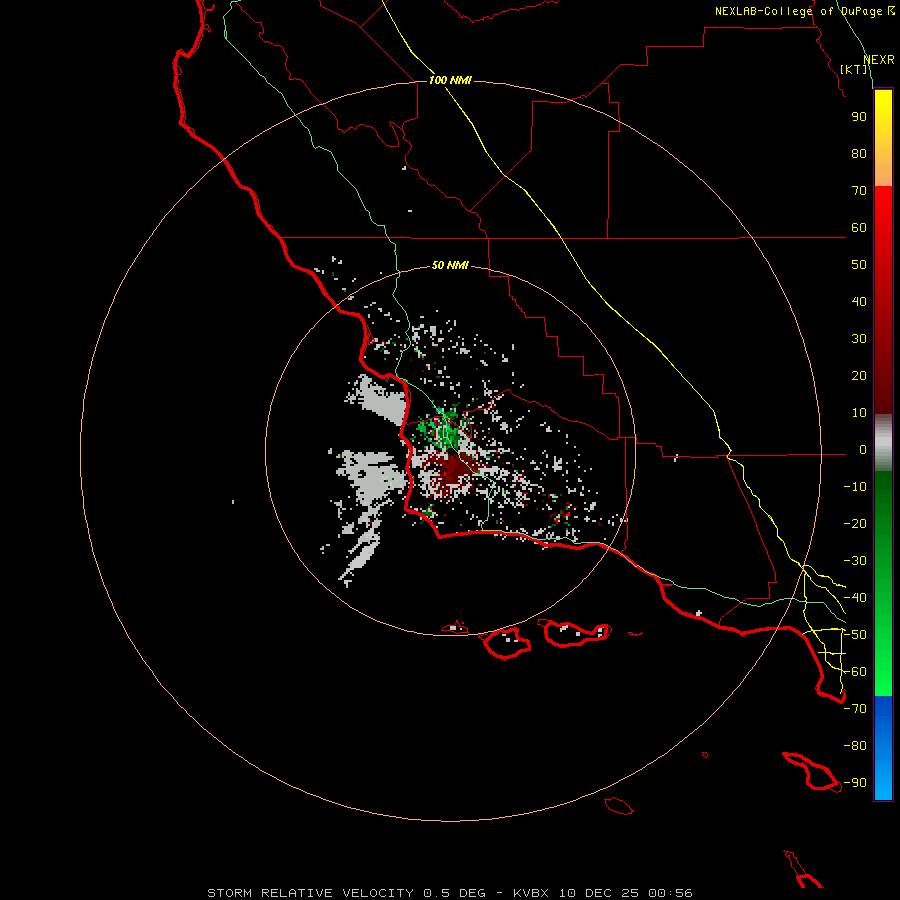Pick the blue segment of the color bar
Viewport: 900px width, 900px height.
[x=883, y=748]
